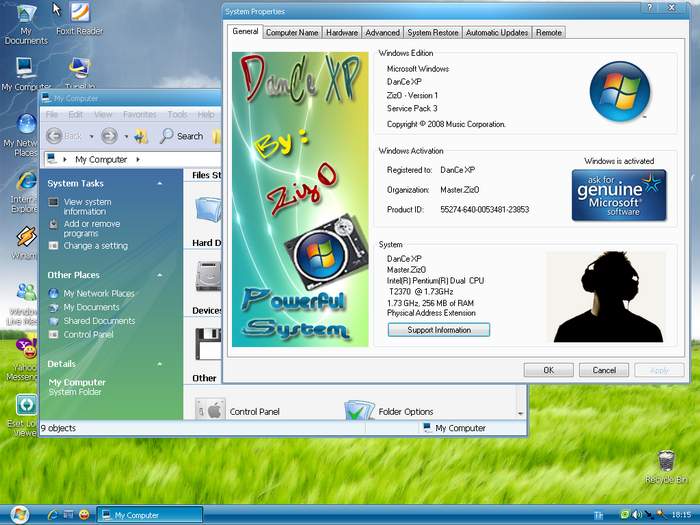The image size is (700, 525).
Task: Click the Start orb button
Action: pos(19,515)
